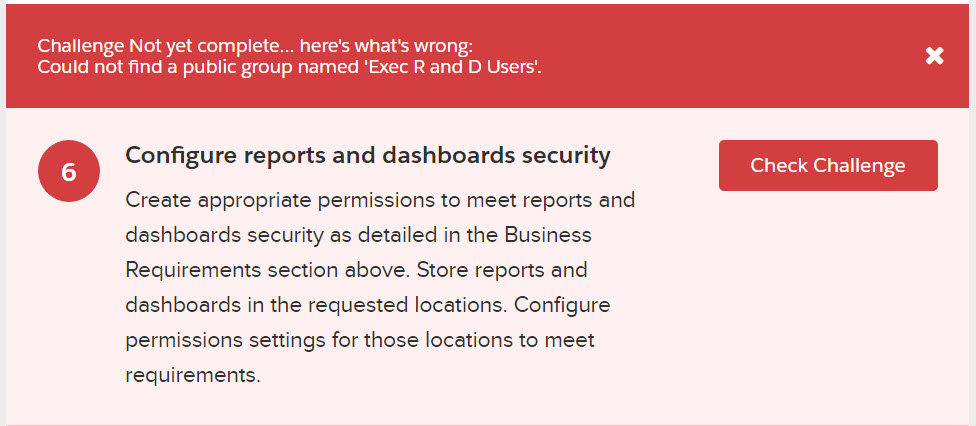Click the 'Create appropriate permissions' description line
This screenshot has width=976, height=426.
[x=380, y=200]
